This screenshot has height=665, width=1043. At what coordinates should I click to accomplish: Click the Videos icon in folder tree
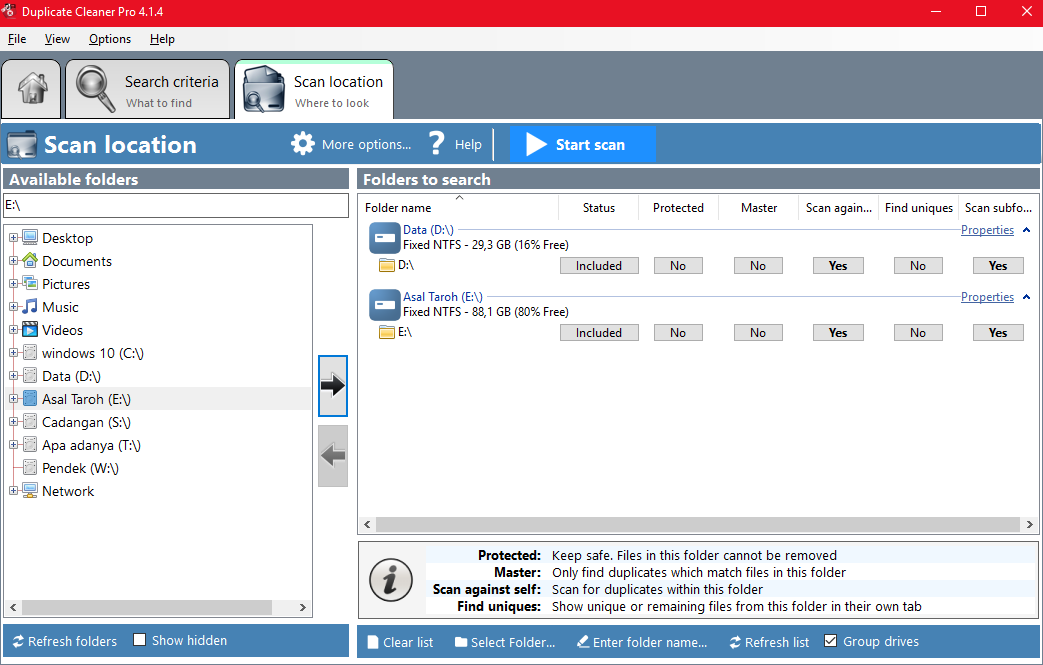click(x=30, y=329)
